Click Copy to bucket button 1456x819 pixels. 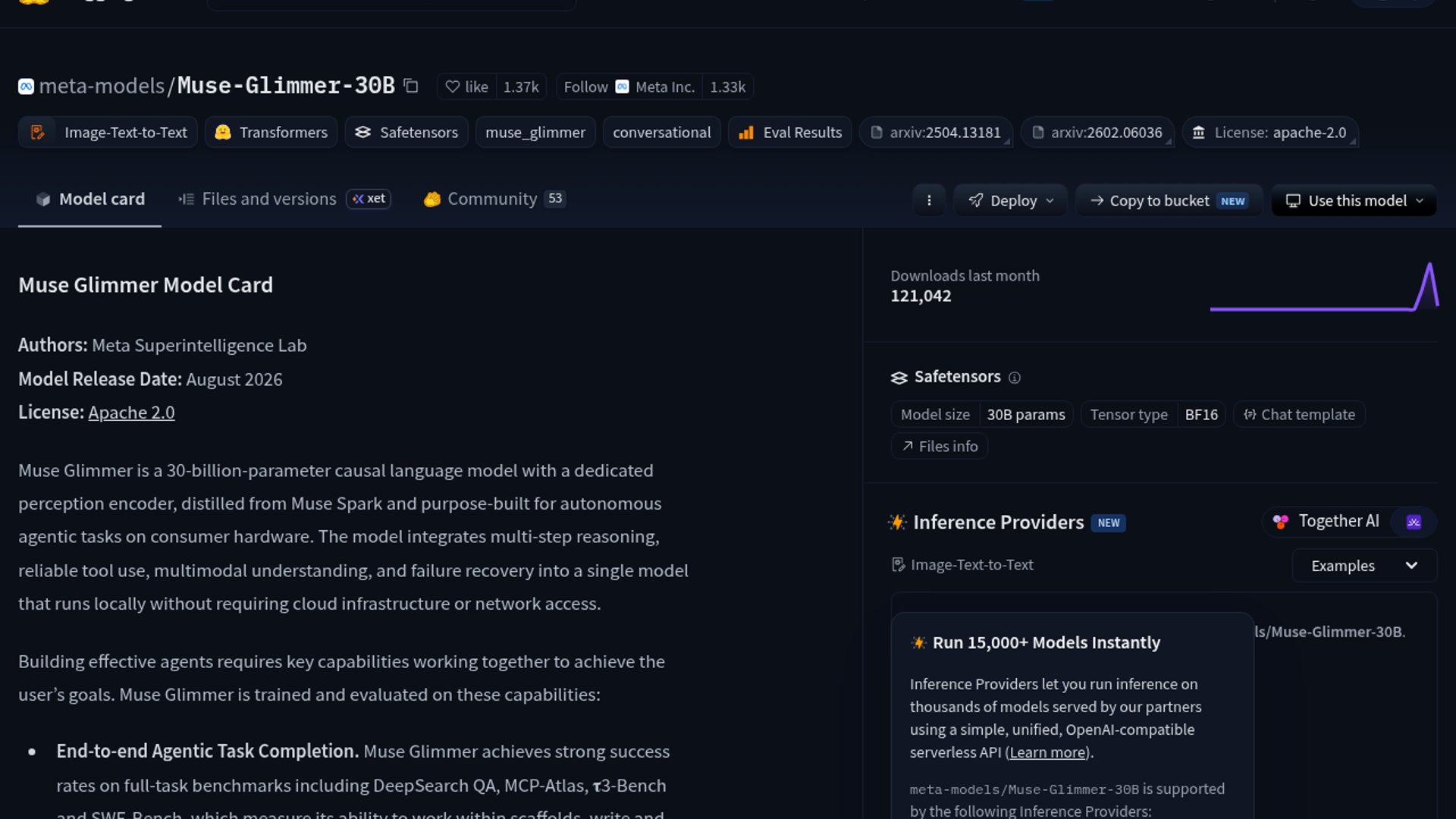point(1169,200)
